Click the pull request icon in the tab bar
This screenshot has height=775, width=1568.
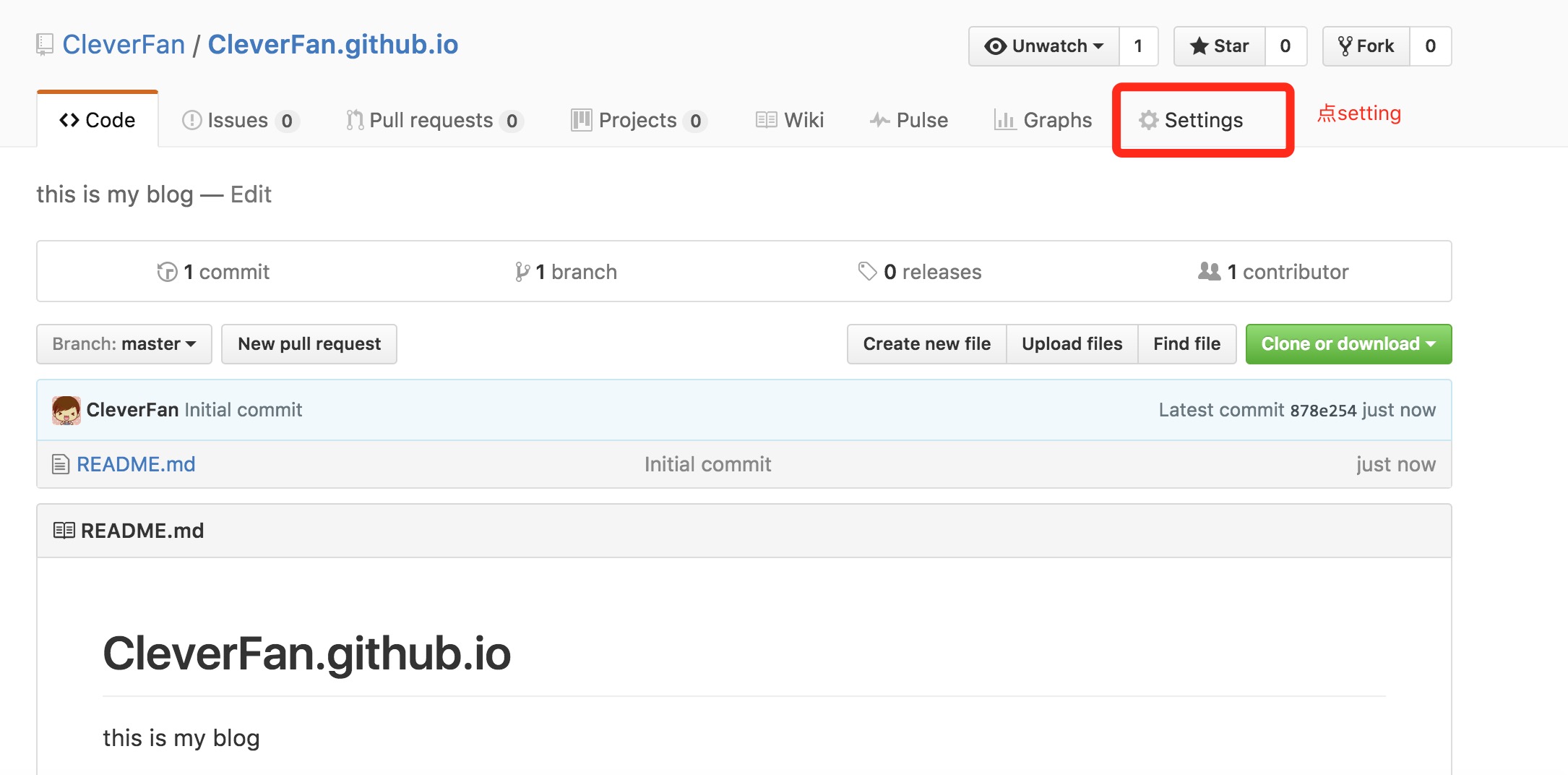click(x=355, y=120)
